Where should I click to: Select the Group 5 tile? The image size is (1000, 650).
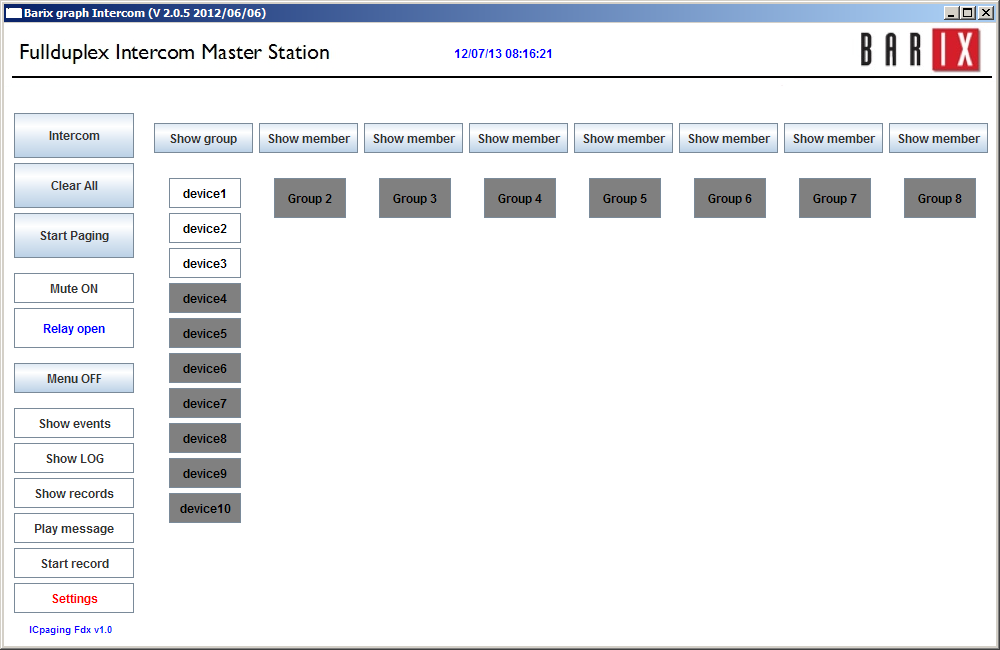624,199
